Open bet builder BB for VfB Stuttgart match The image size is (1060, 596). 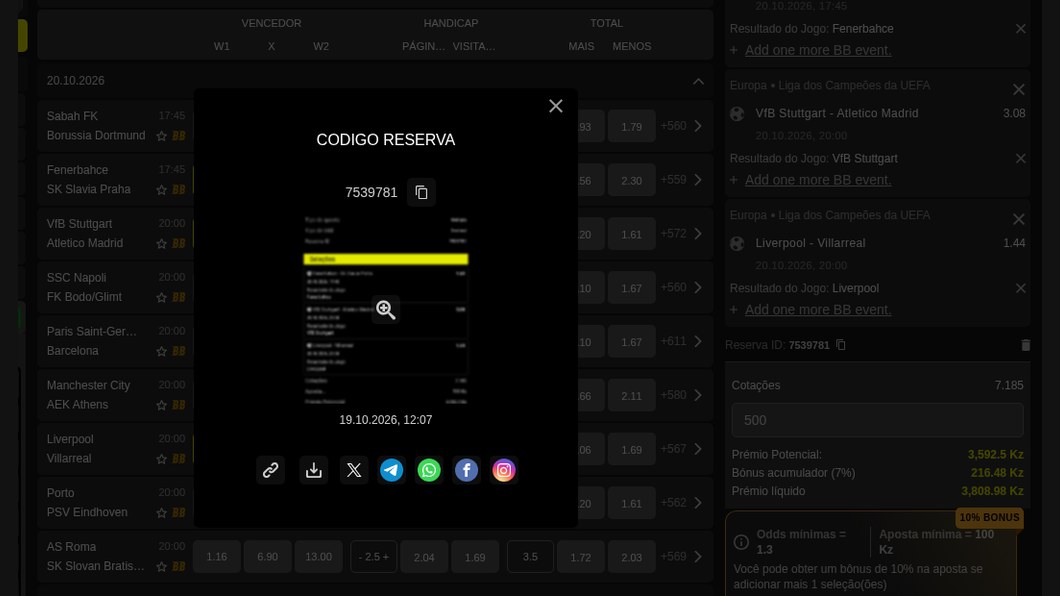(178, 243)
